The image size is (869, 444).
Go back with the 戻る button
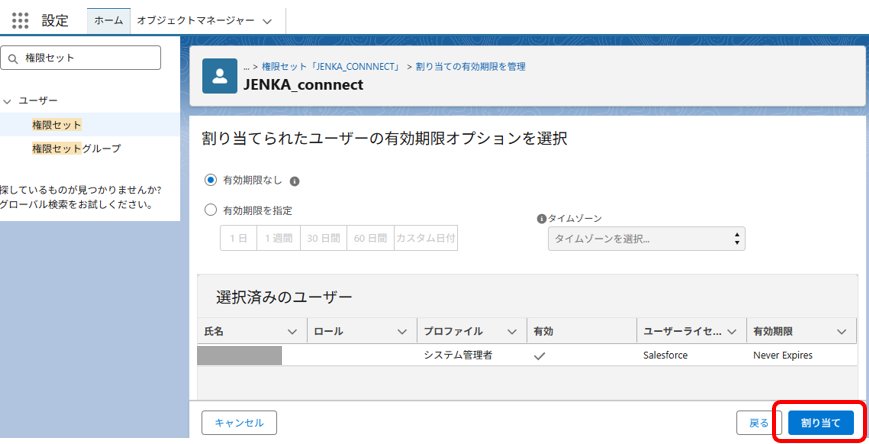click(x=759, y=423)
